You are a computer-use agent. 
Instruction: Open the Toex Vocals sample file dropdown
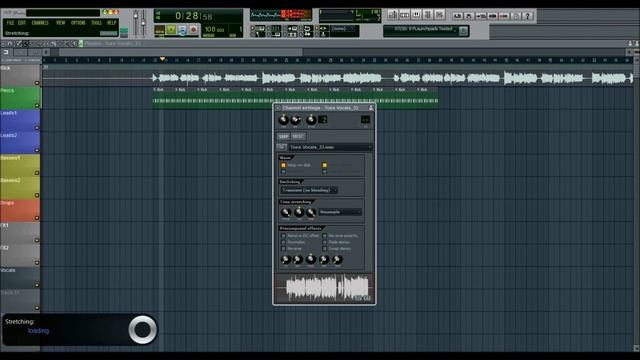330,147
